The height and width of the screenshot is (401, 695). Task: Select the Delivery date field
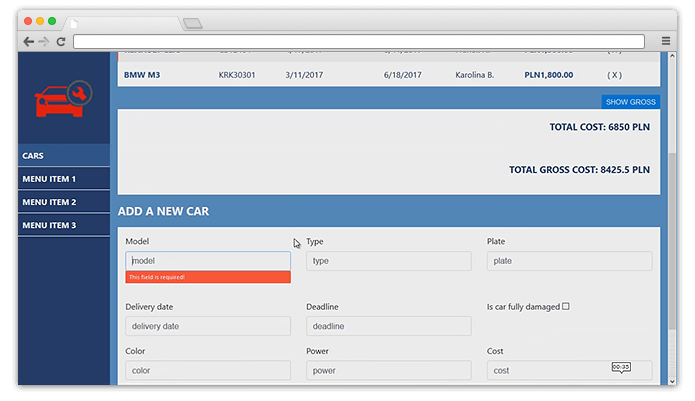(x=208, y=326)
